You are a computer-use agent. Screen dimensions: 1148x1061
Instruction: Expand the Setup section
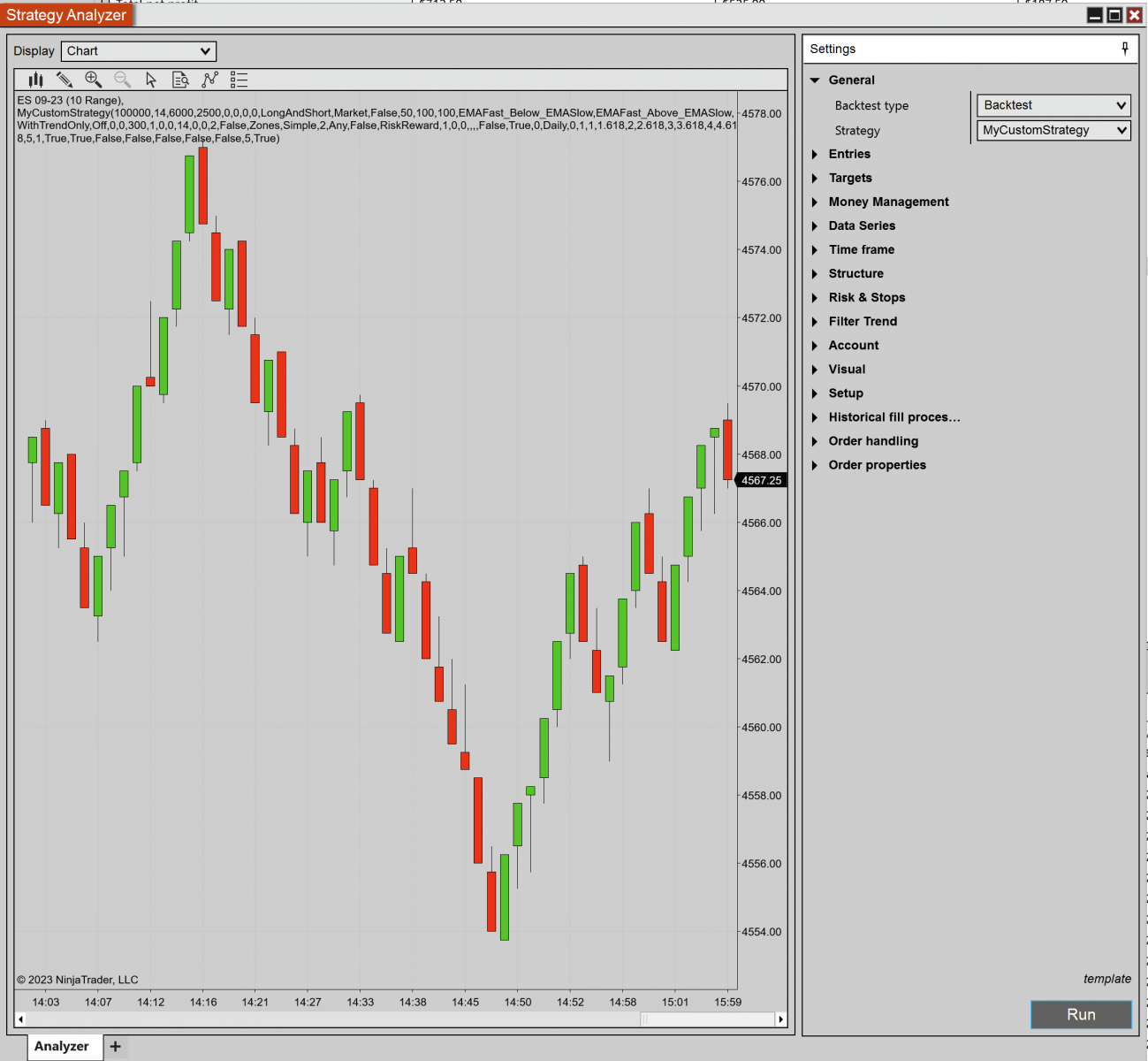[815, 393]
